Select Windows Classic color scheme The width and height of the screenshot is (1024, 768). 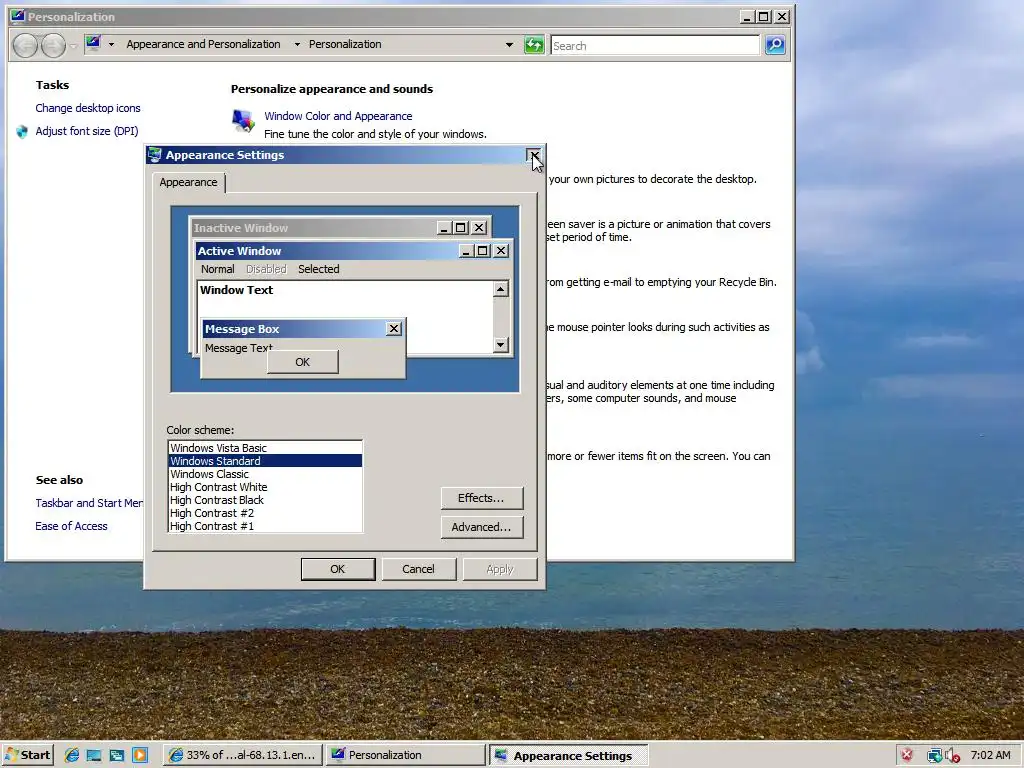pos(264,474)
